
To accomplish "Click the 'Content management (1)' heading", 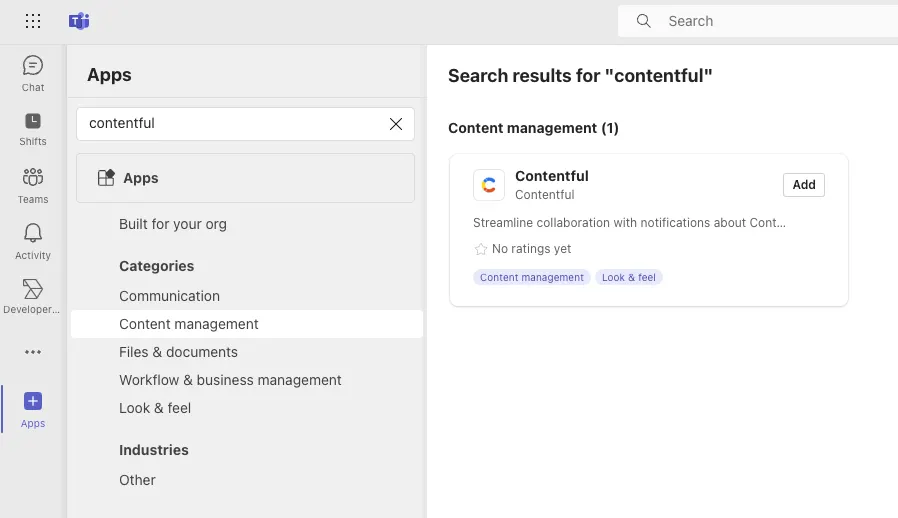I will coord(533,128).
